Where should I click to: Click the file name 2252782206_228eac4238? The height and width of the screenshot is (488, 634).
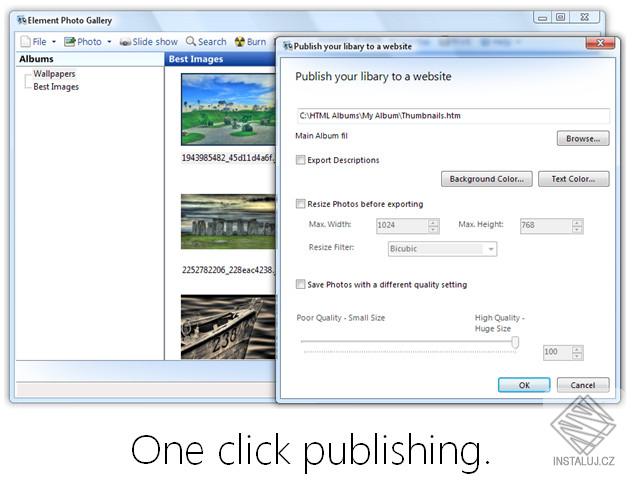(228, 270)
